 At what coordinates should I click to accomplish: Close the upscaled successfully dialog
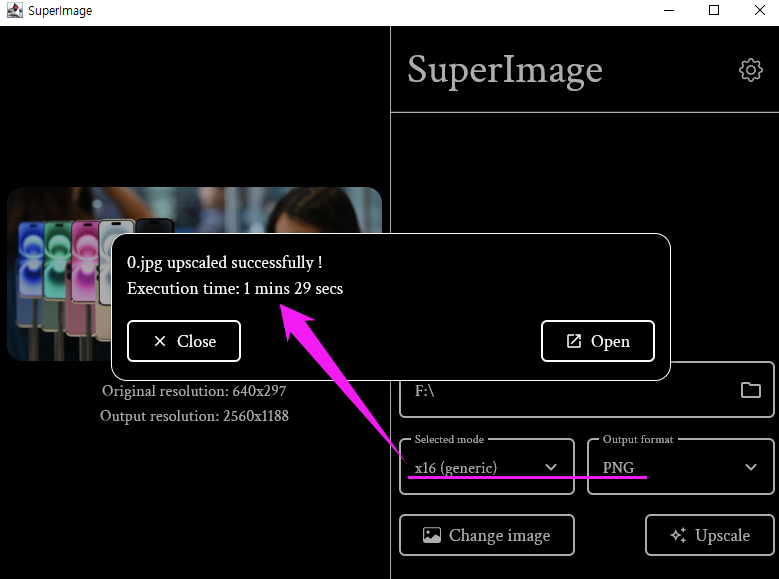click(x=184, y=341)
